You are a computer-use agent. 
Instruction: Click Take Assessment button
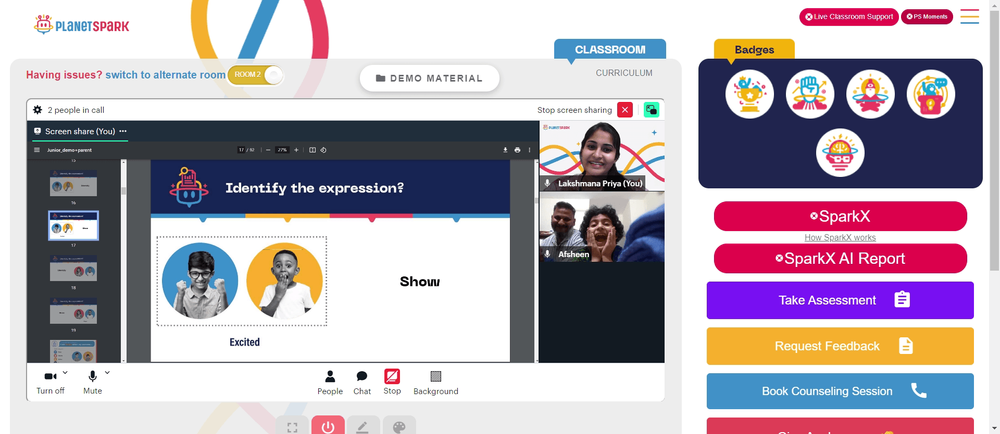(840, 300)
